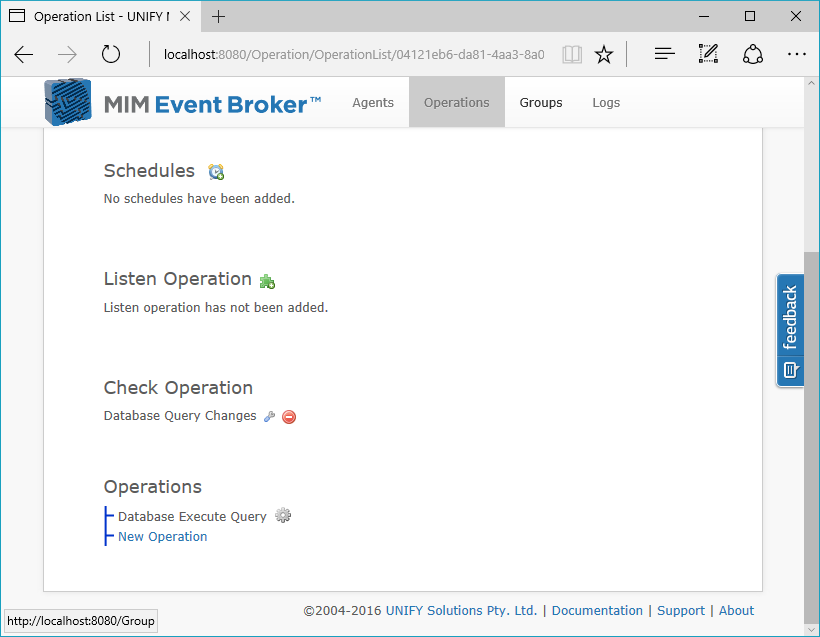Click scrollbar down arrow

point(811,629)
